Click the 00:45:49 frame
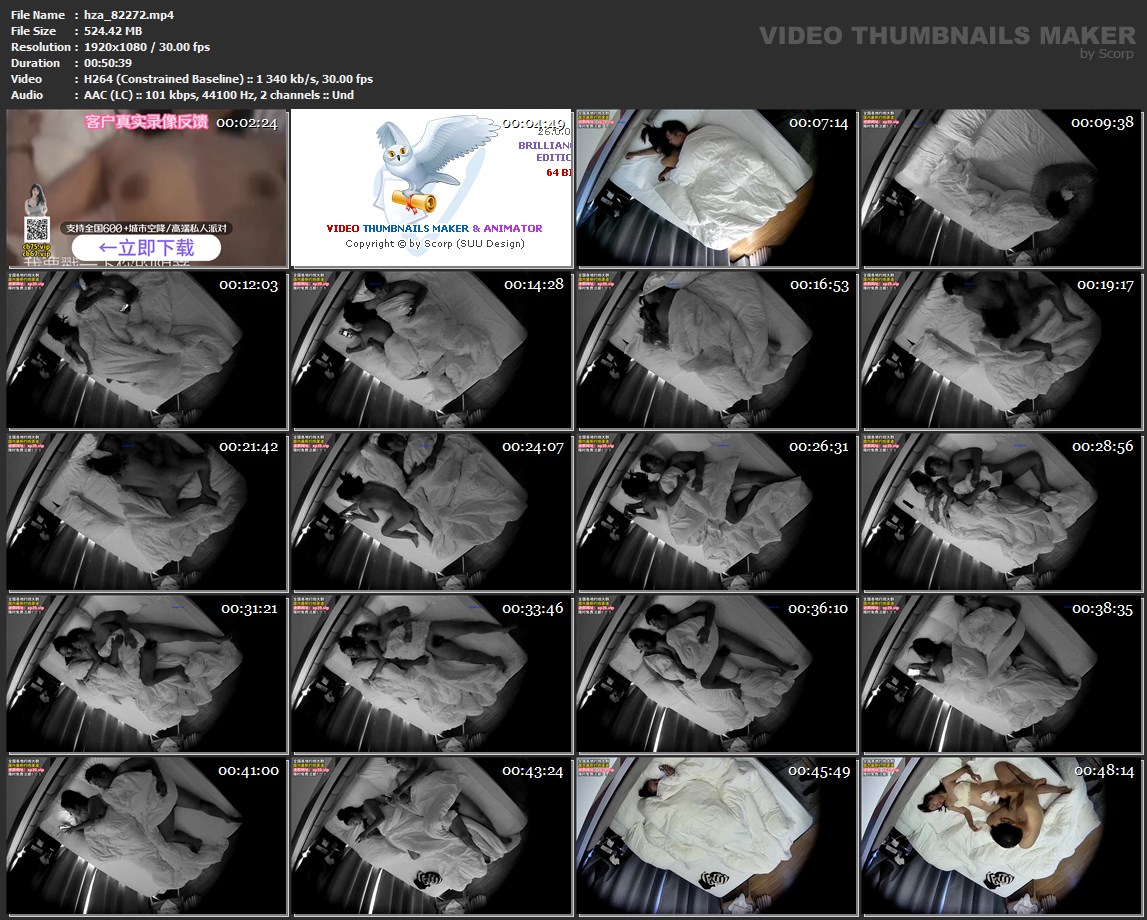Image resolution: width=1147 pixels, height=920 pixels. 716,836
